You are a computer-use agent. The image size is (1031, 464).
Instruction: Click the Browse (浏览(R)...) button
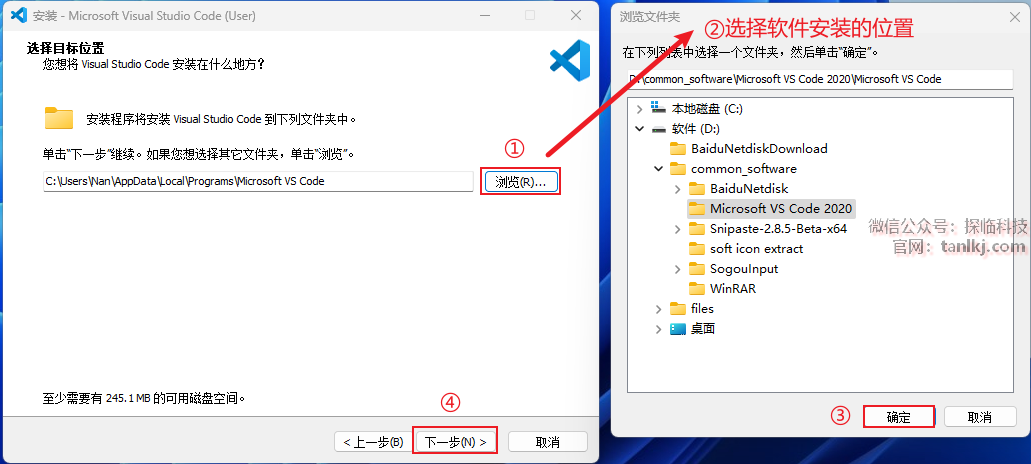[521, 181]
